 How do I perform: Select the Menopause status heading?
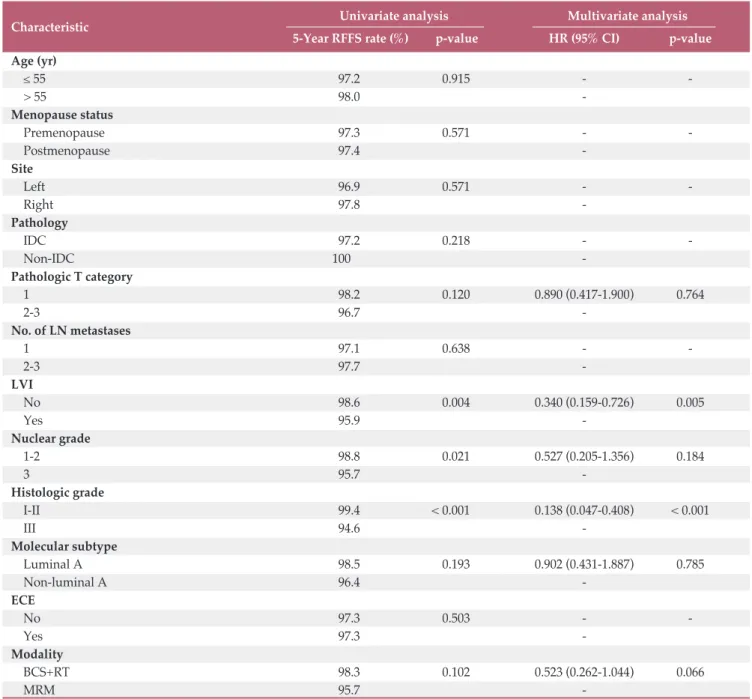62,115
